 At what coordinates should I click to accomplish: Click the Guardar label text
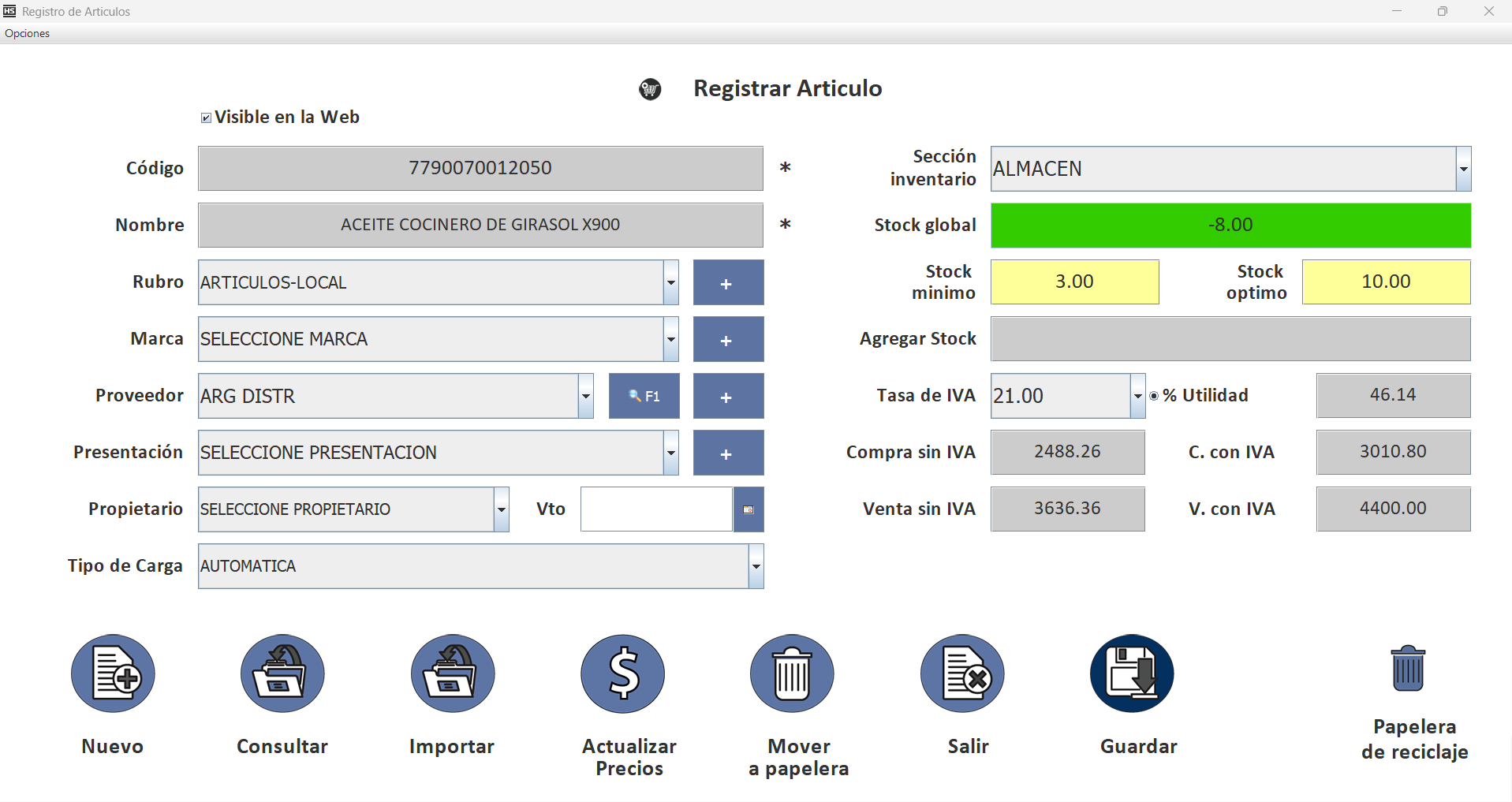pos(1139,747)
